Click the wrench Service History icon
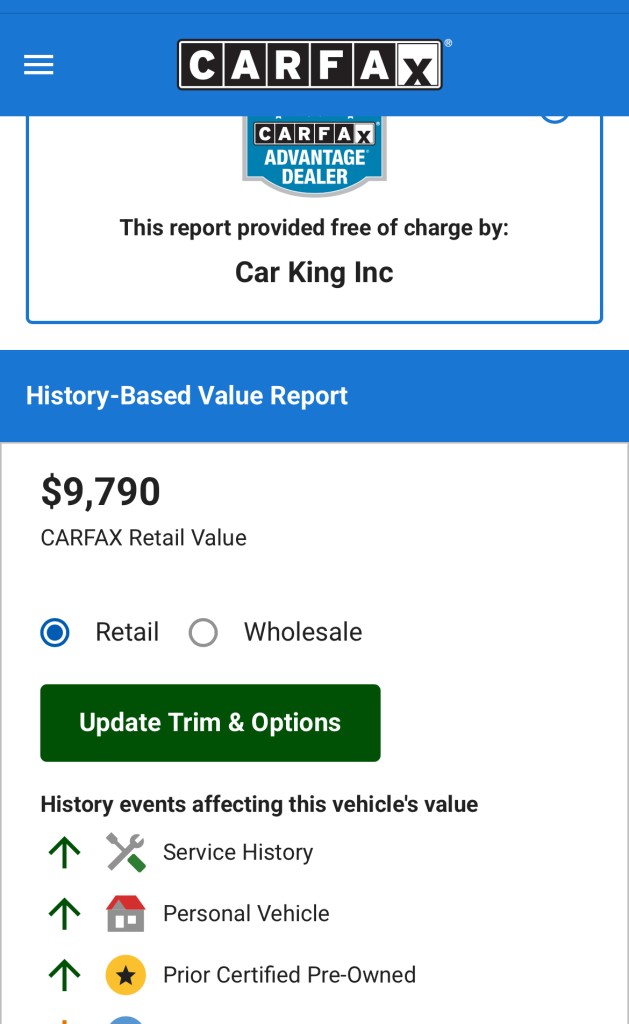Viewport: 629px width, 1024px height. (x=126, y=853)
